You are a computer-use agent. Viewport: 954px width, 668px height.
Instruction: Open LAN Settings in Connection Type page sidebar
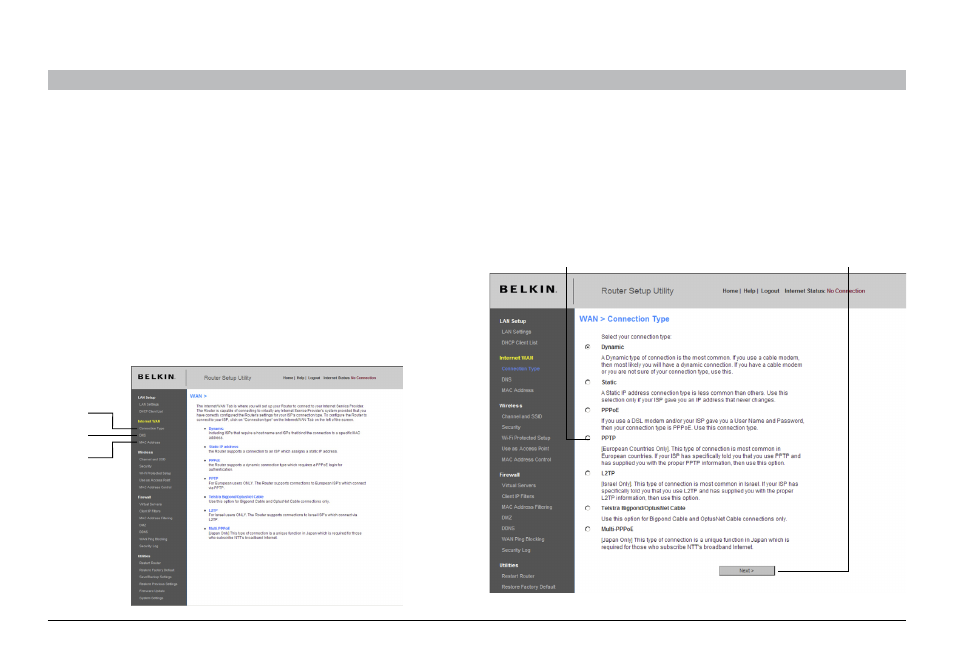pos(516,332)
